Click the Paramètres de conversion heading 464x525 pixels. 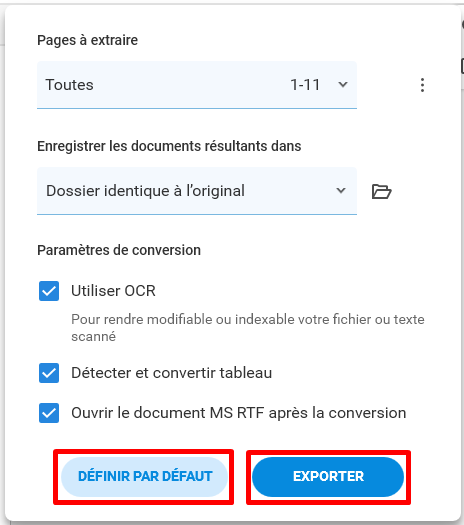pos(119,250)
